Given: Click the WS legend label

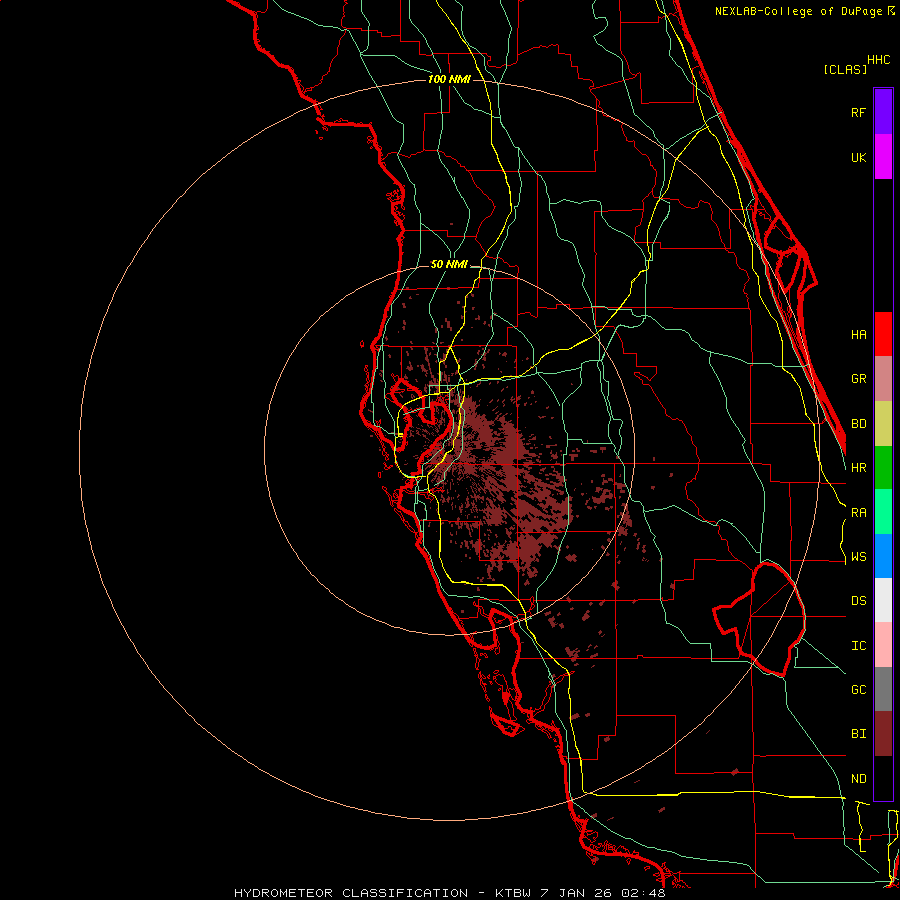Looking at the screenshot, I should [x=859, y=556].
